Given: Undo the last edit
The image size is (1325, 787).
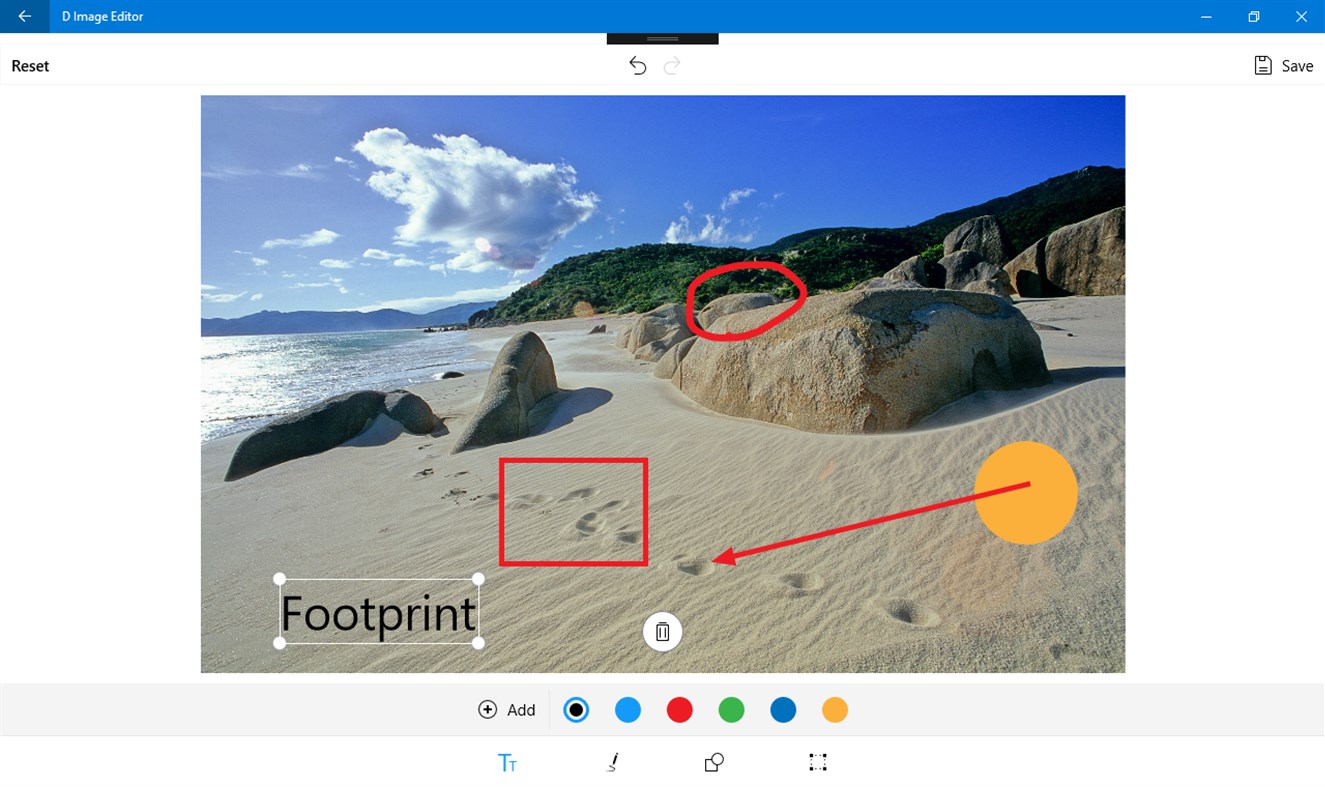Looking at the screenshot, I should pyautogui.click(x=637, y=65).
